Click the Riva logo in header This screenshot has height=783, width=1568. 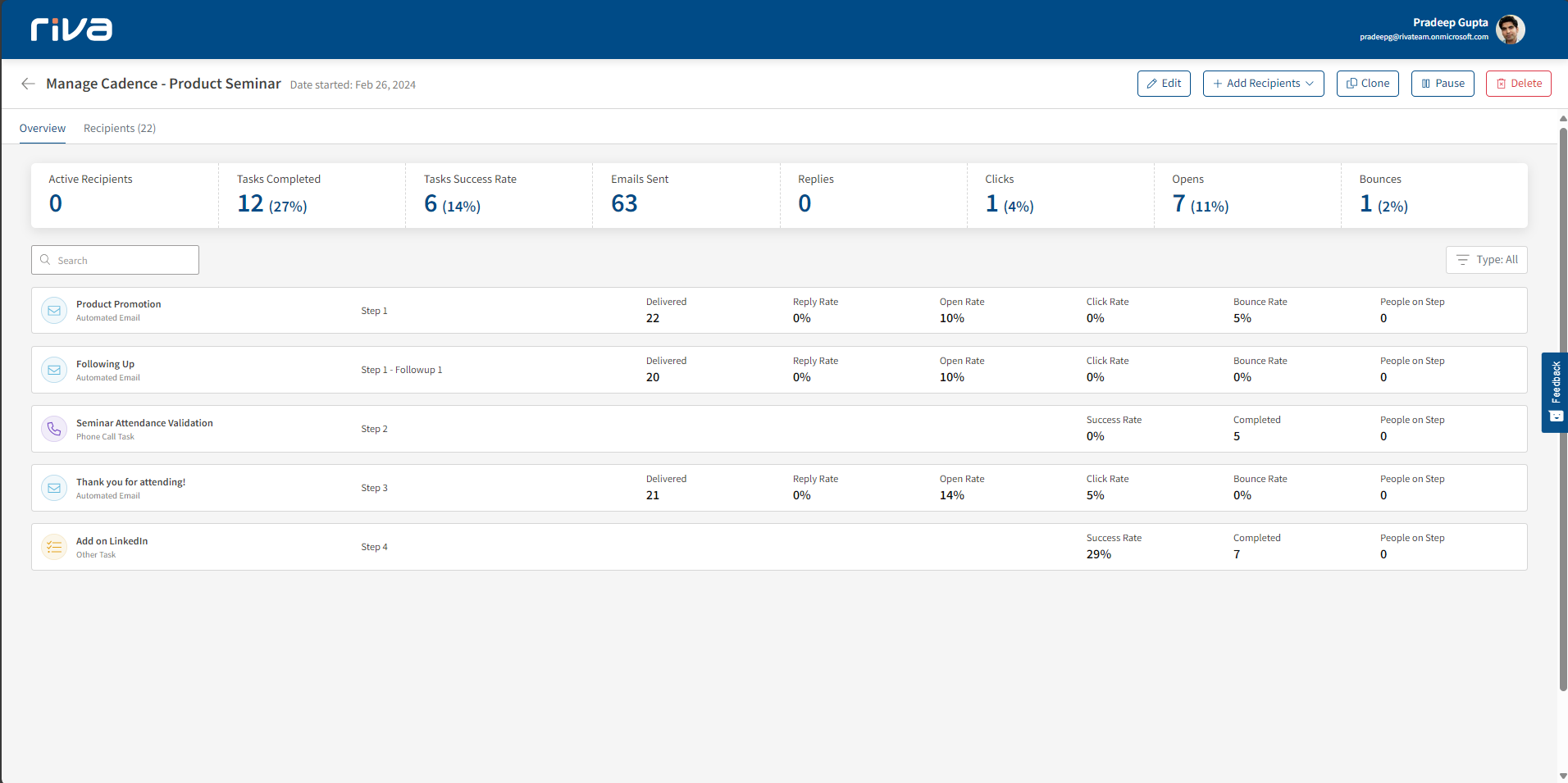tap(71, 30)
